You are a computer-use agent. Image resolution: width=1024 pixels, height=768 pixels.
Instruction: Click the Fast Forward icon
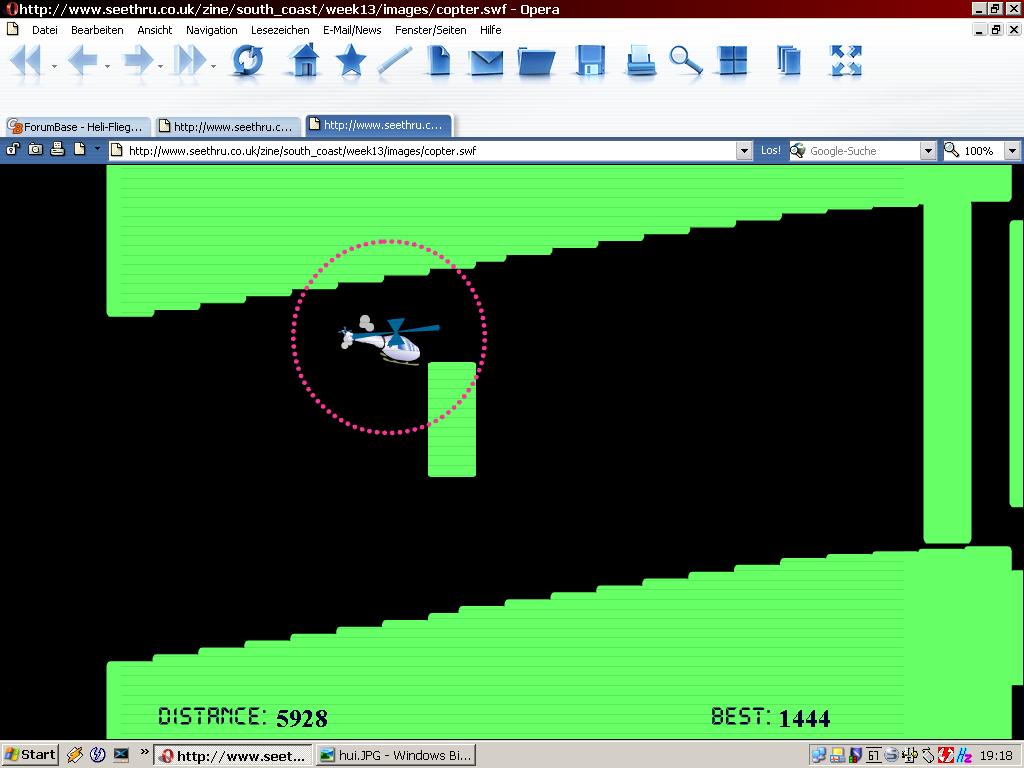coord(190,61)
